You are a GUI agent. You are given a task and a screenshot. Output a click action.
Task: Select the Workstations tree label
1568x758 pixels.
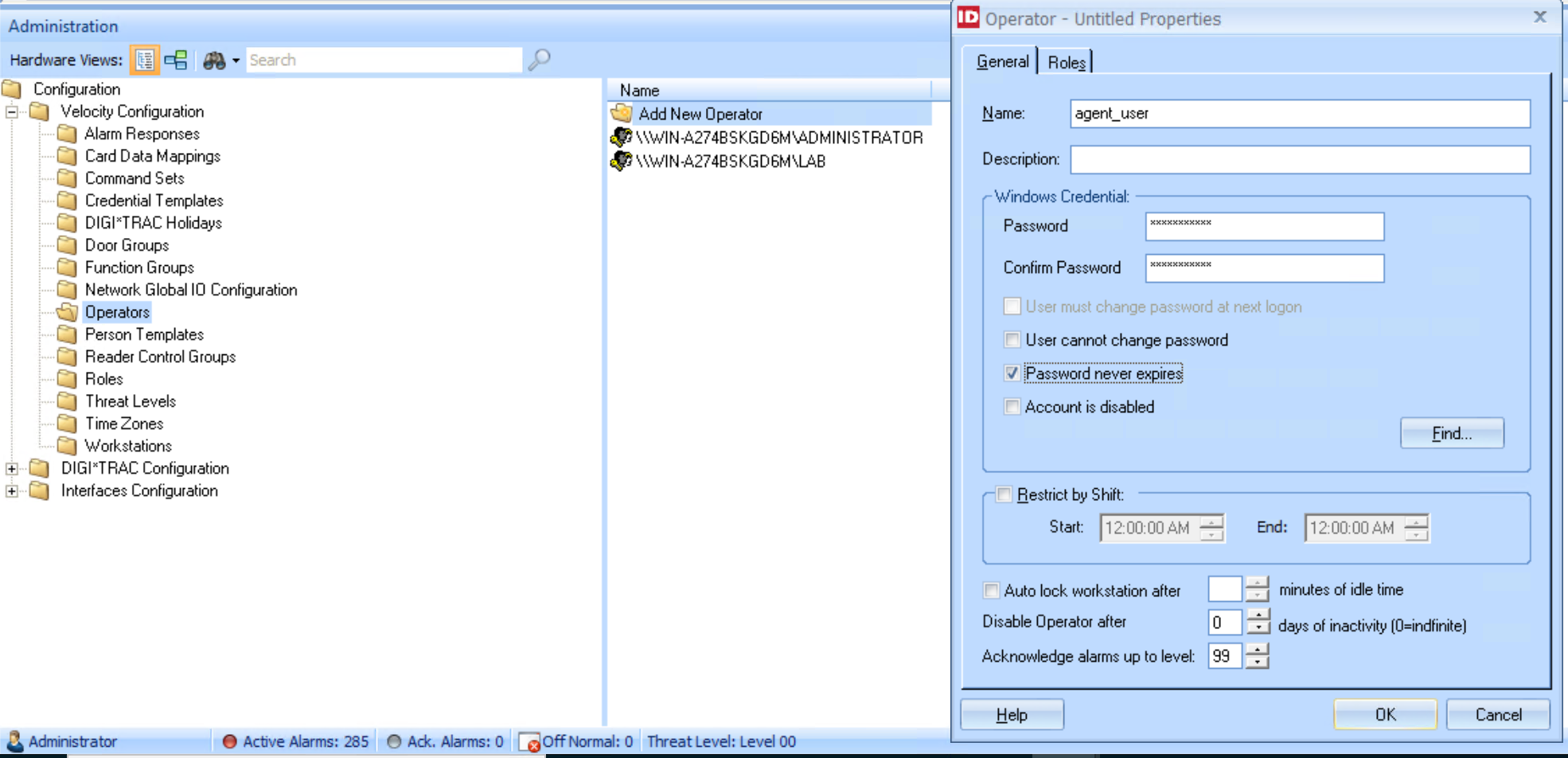pyautogui.click(x=128, y=446)
